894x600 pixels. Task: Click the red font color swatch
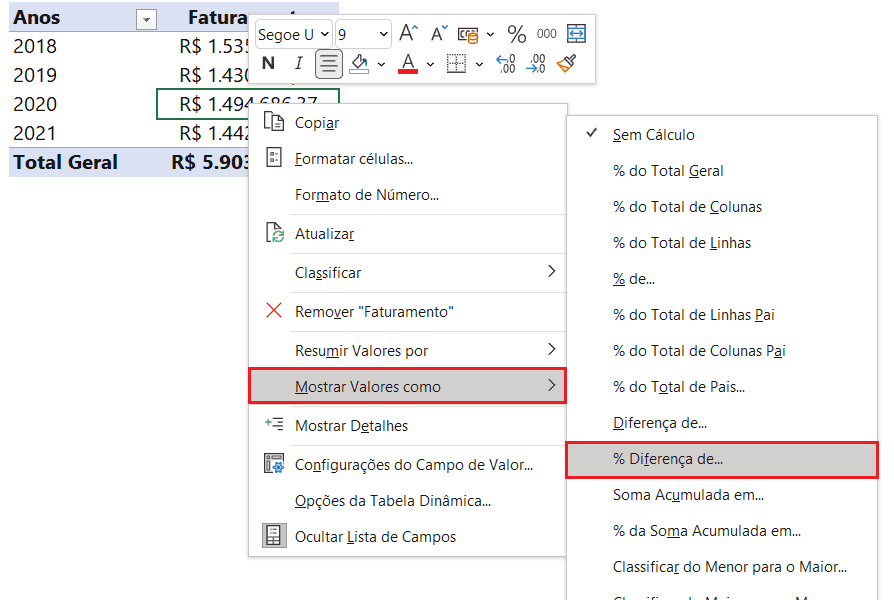click(x=407, y=65)
